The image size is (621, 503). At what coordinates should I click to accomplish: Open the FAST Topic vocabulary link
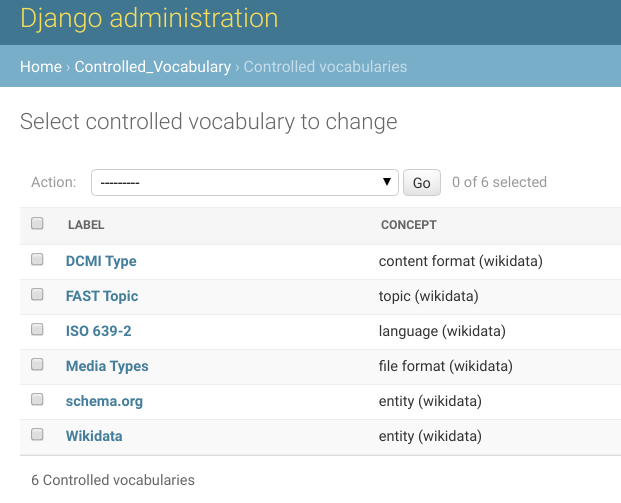pos(102,296)
